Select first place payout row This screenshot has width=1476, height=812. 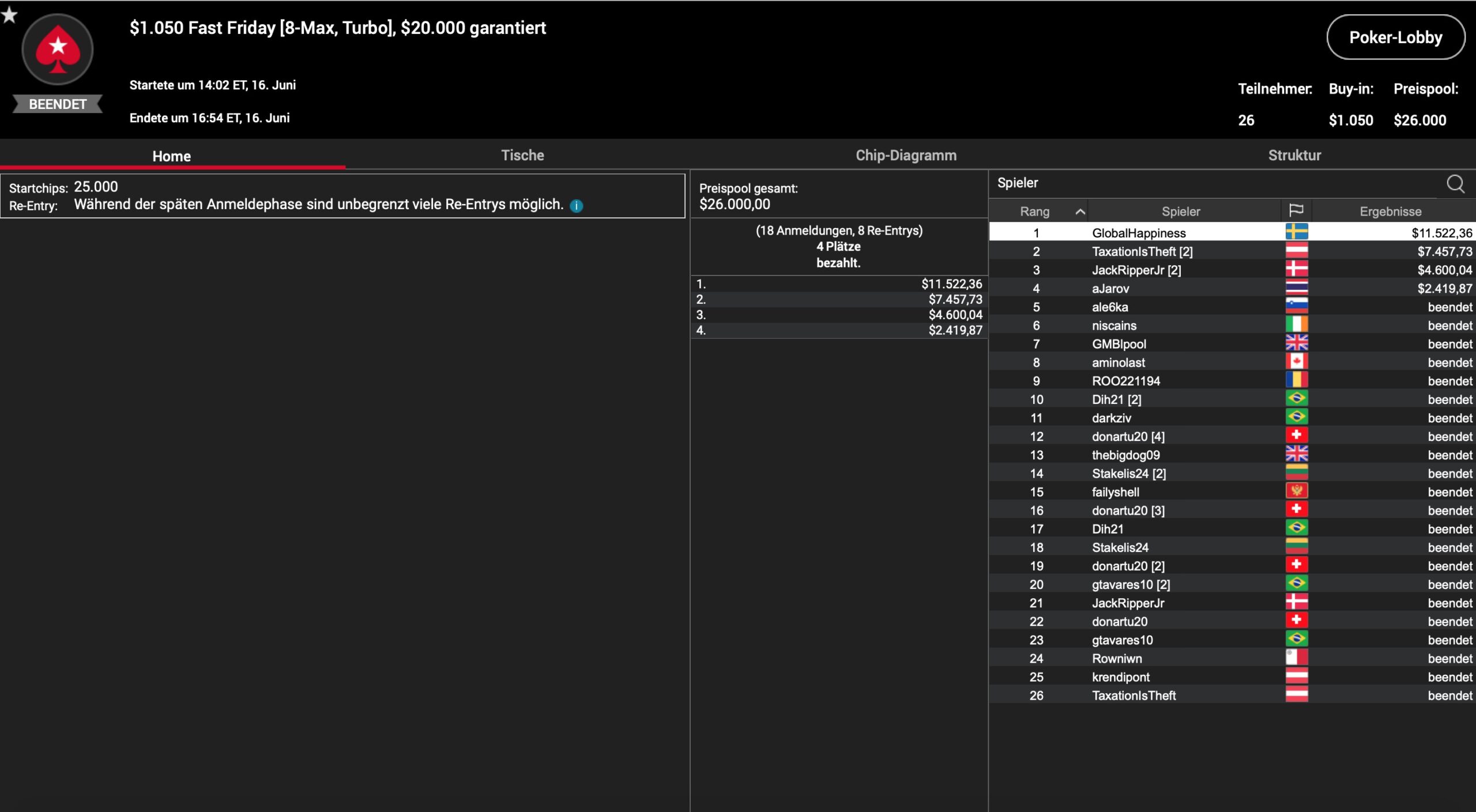[x=838, y=284]
